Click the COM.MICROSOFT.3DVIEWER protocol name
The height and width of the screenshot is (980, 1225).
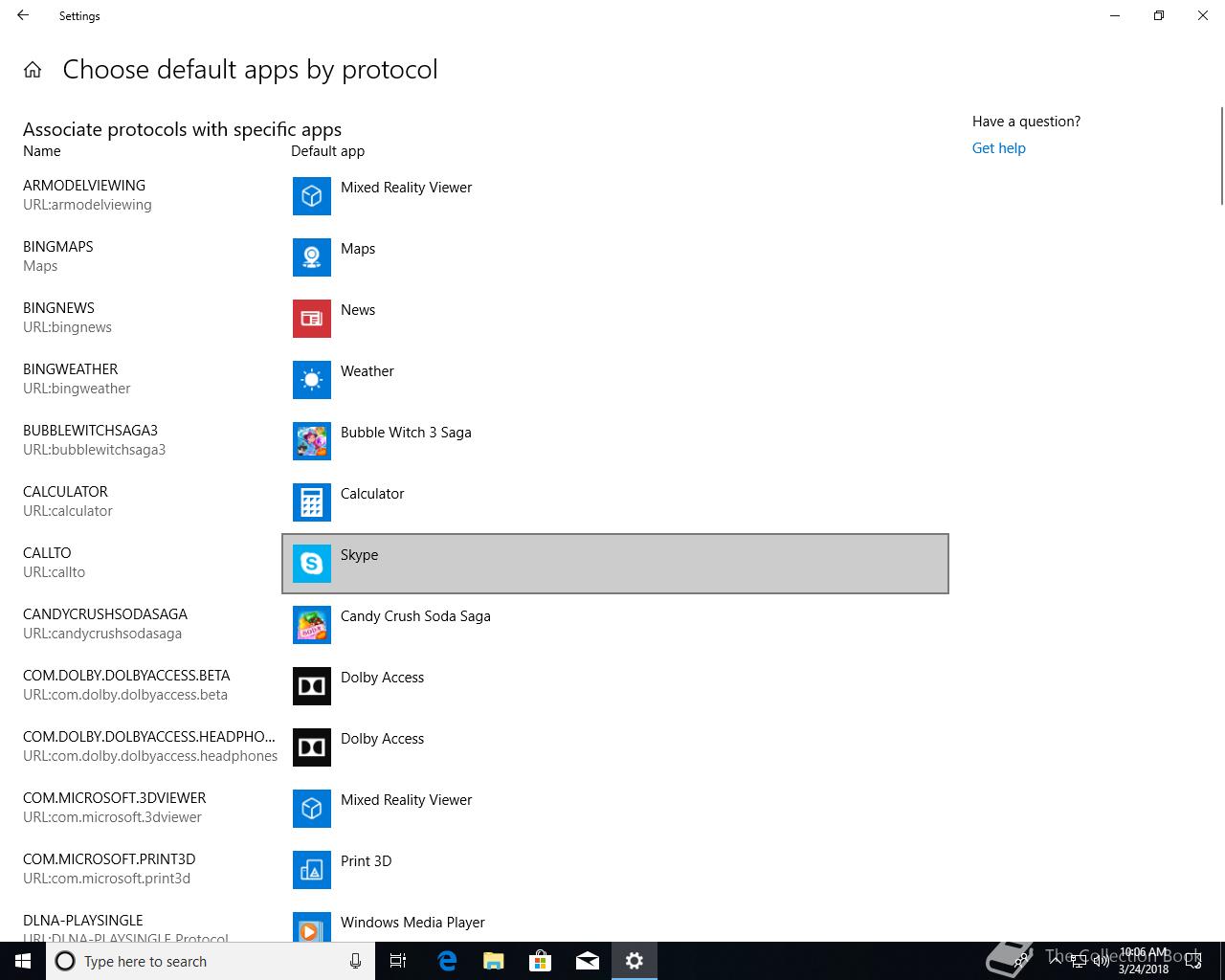(x=115, y=798)
